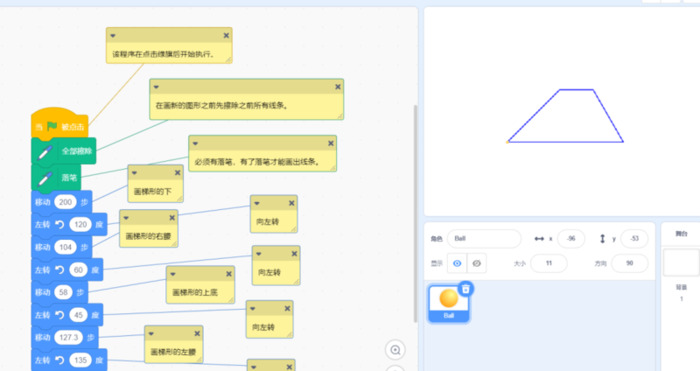Show the sprite with the open-eye button

[x=457, y=263]
